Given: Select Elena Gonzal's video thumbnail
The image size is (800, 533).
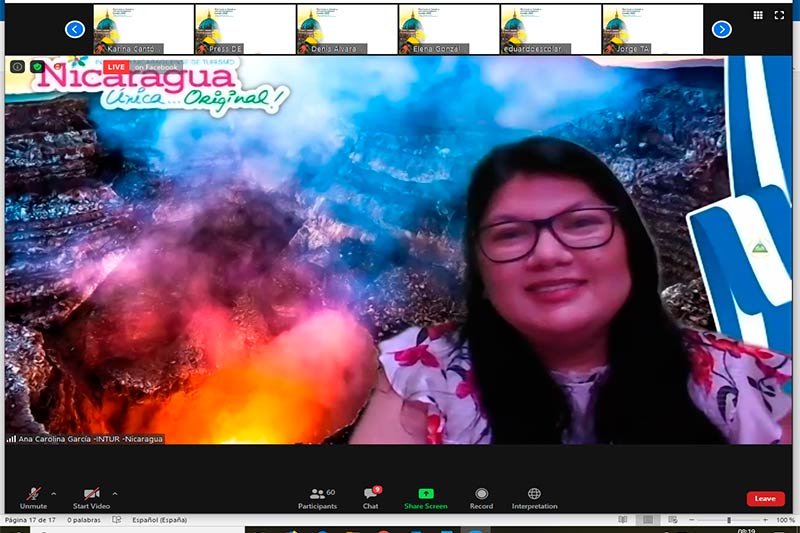Looking at the screenshot, I should (448, 29).
